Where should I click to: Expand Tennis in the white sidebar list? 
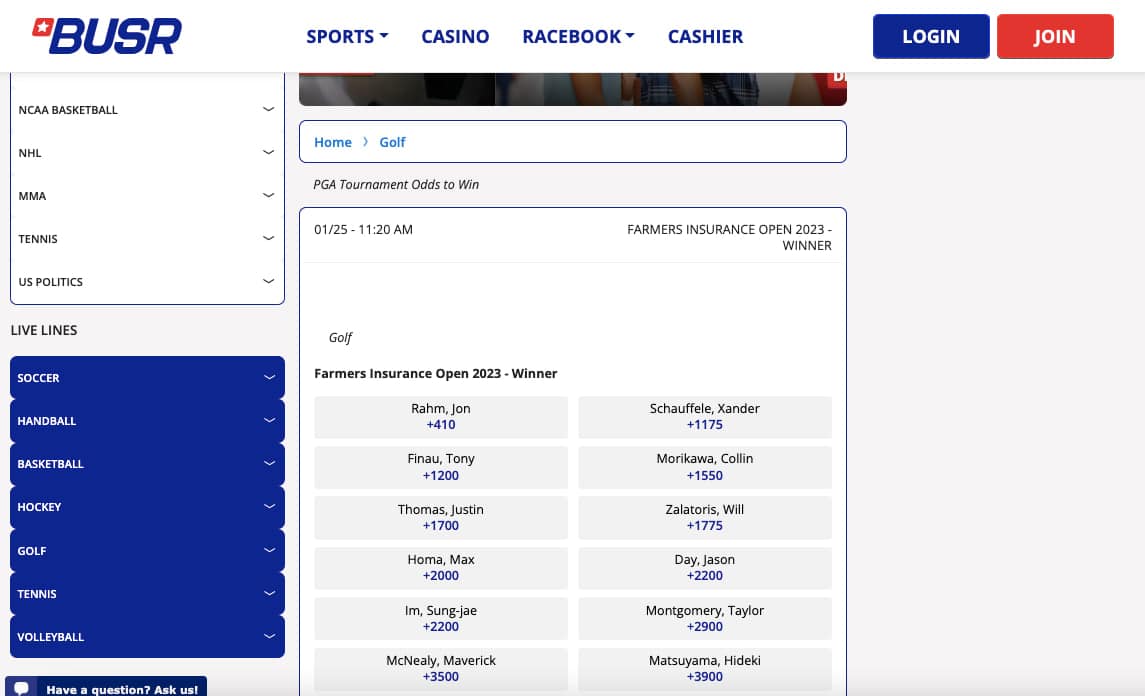pyautogui.click(x=147, y=239)
